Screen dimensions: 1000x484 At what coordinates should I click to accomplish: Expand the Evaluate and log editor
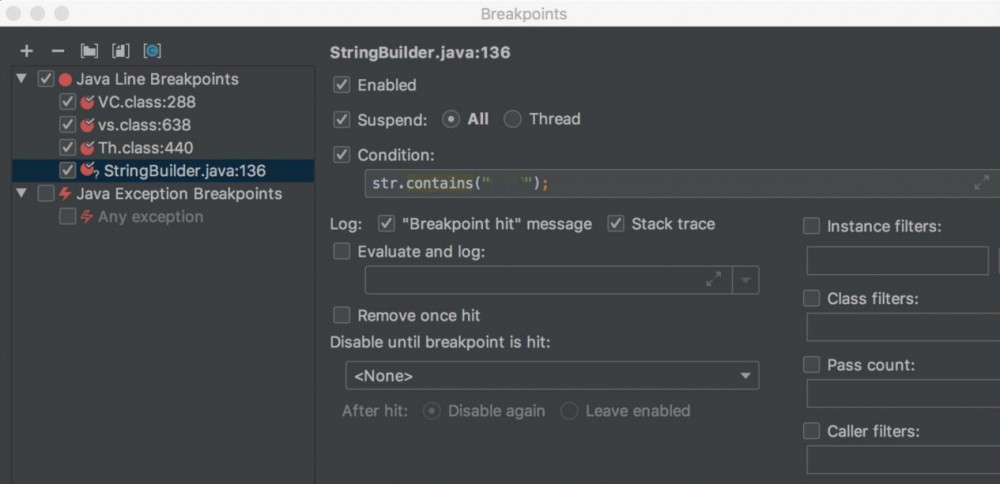pos(713,280)
